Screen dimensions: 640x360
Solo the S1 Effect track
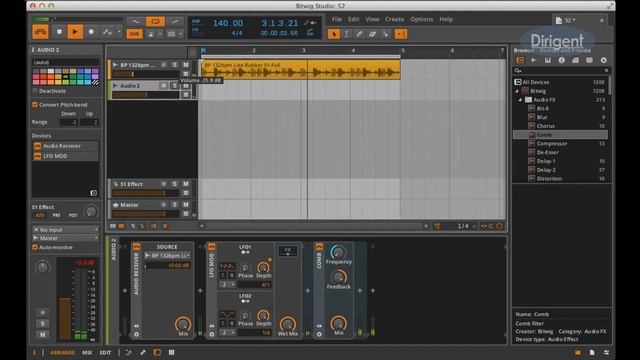175,184
